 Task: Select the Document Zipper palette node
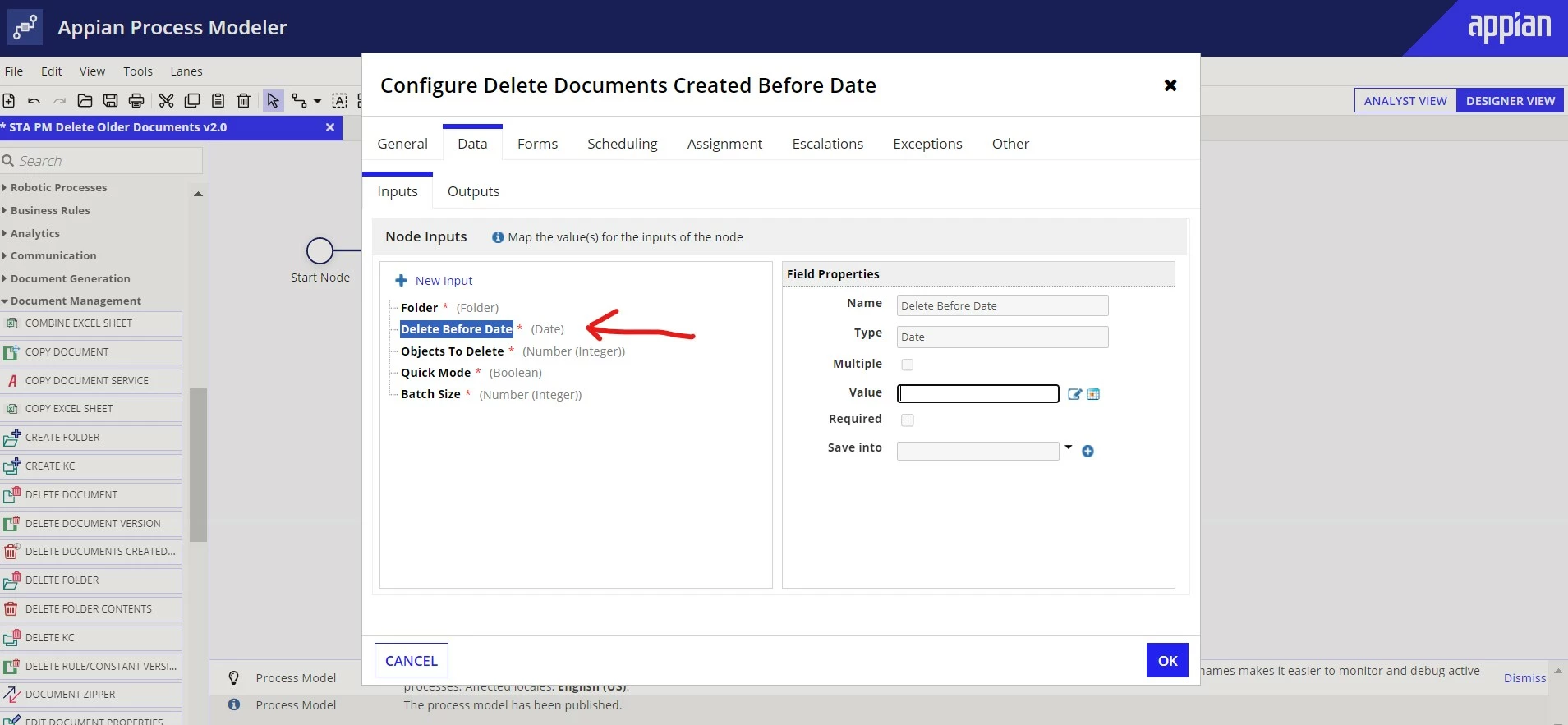point(91,695)
